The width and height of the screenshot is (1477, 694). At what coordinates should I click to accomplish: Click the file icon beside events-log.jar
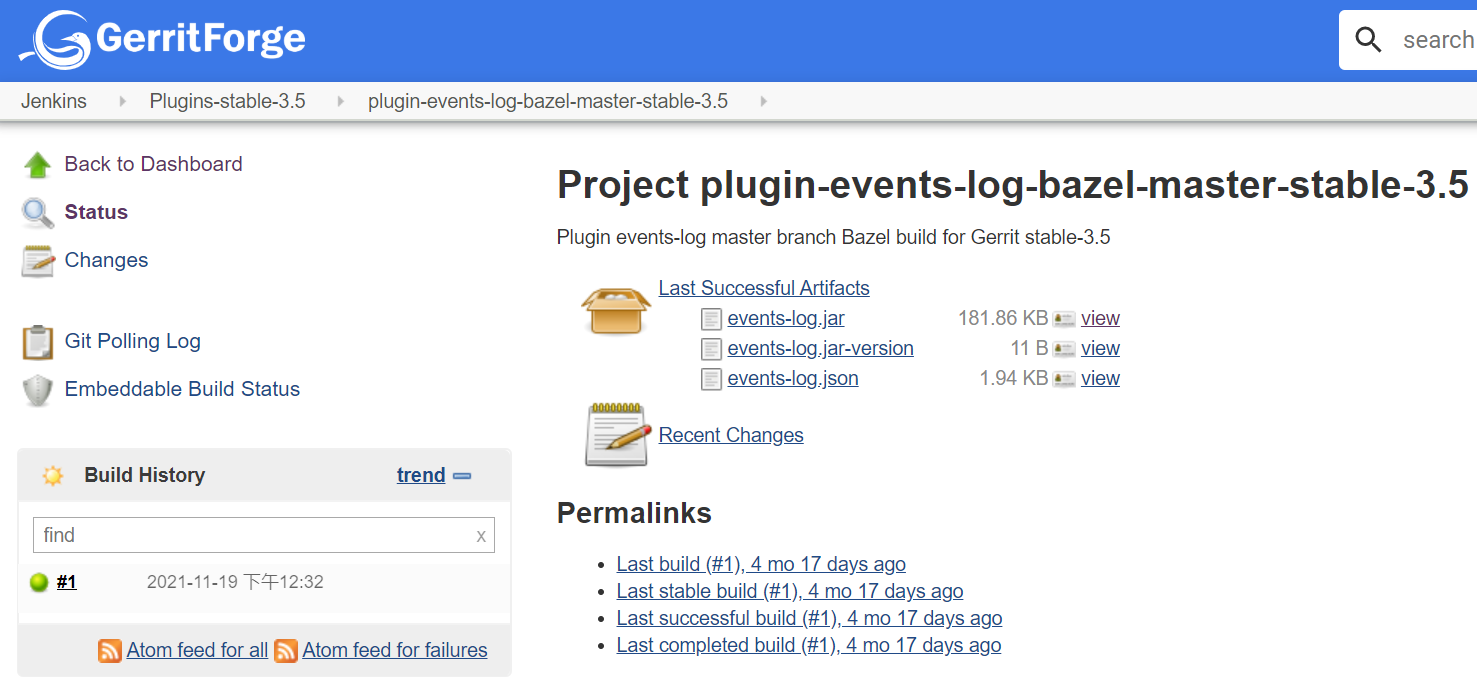pyautogui.click(x=711, y=319)
